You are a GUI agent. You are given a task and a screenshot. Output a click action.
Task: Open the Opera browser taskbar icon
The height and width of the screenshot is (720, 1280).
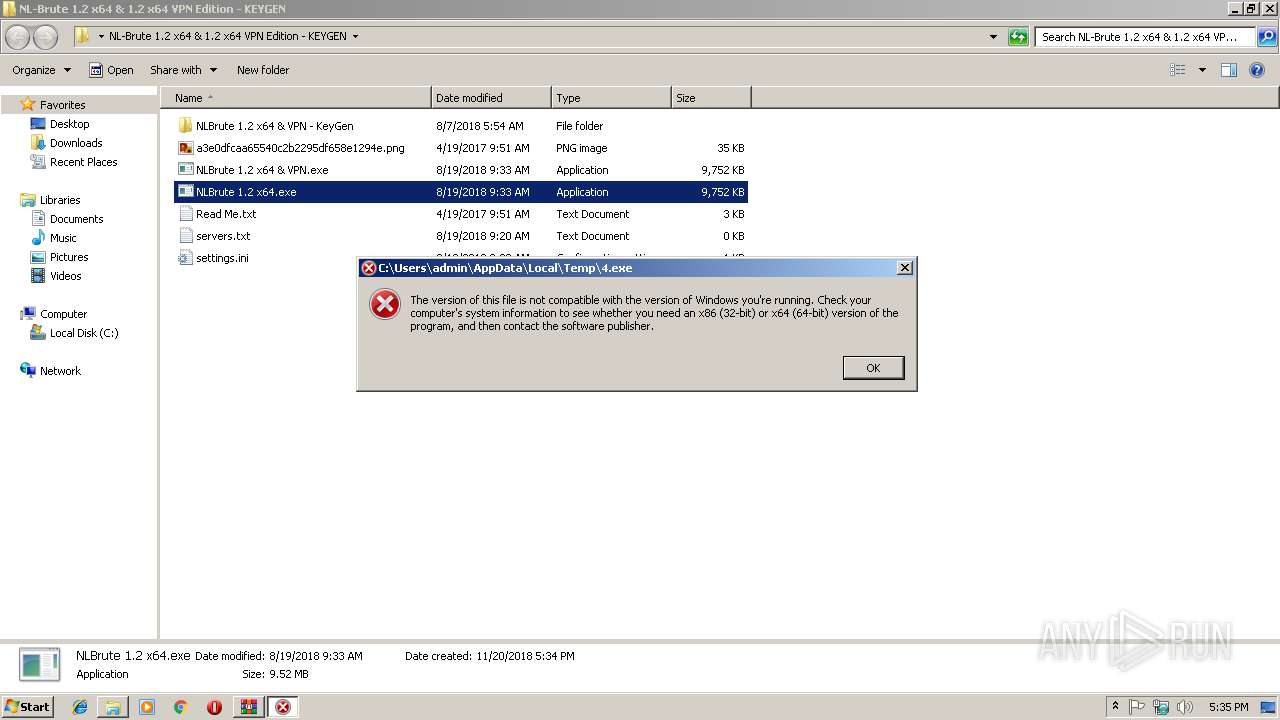point(214,707)
